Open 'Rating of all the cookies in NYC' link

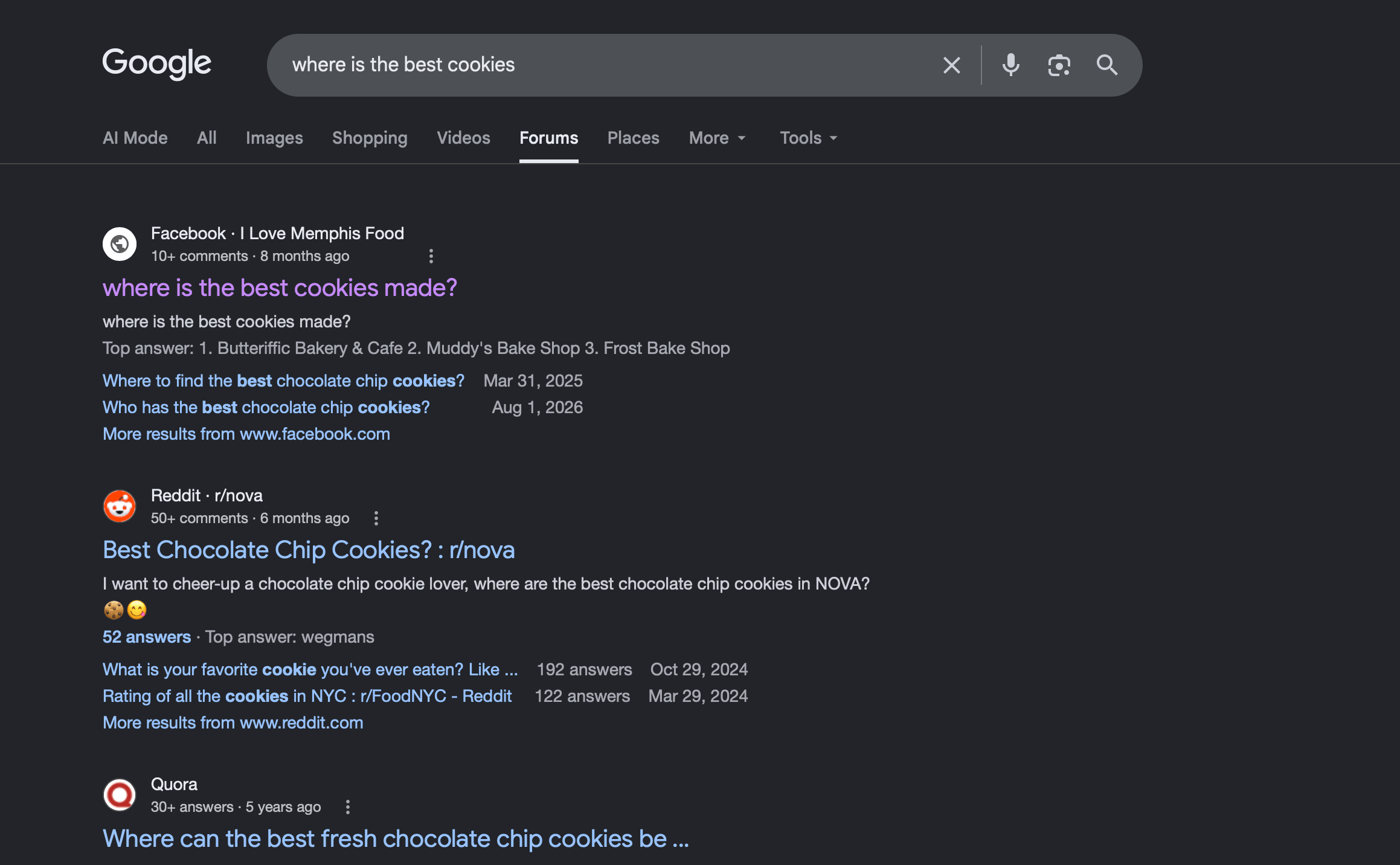coord(307,696)
